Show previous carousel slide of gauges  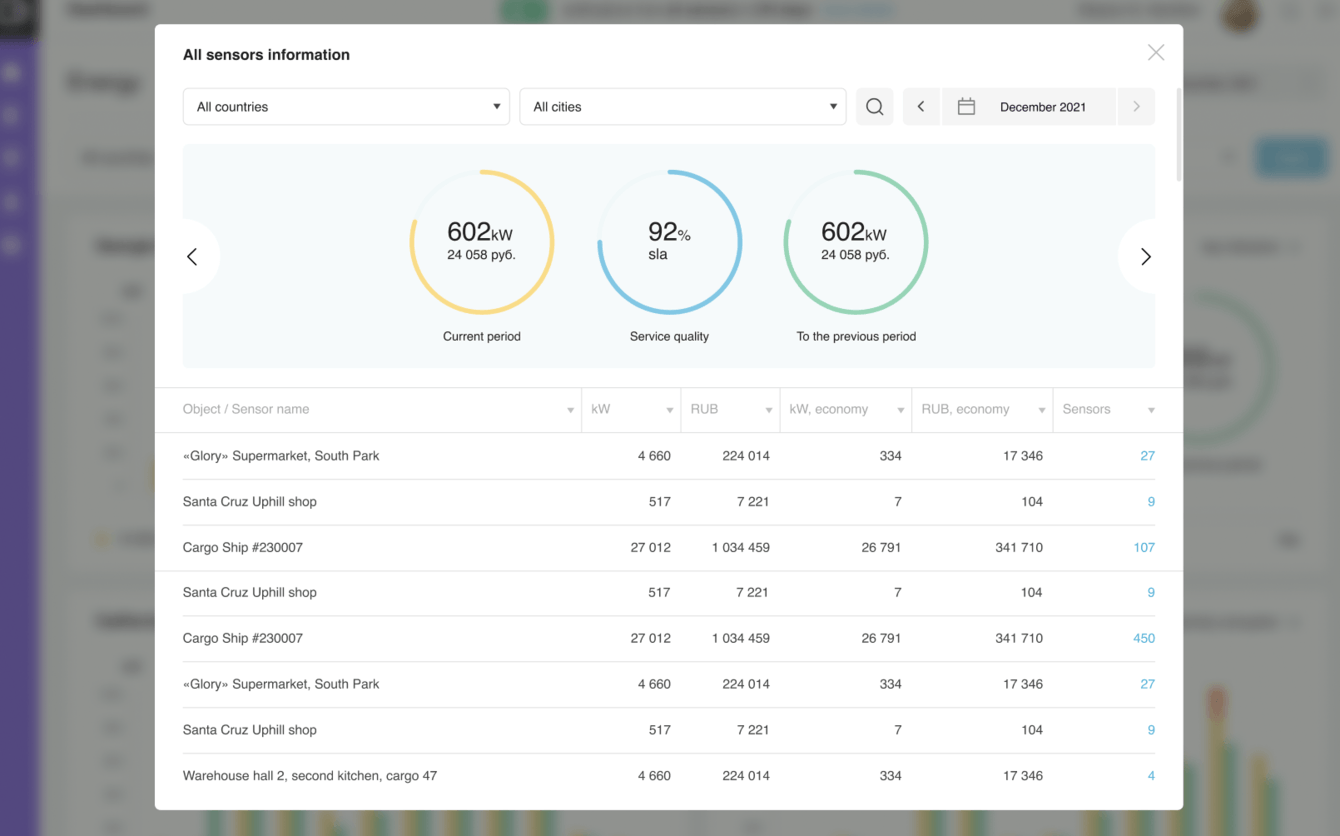193,257
